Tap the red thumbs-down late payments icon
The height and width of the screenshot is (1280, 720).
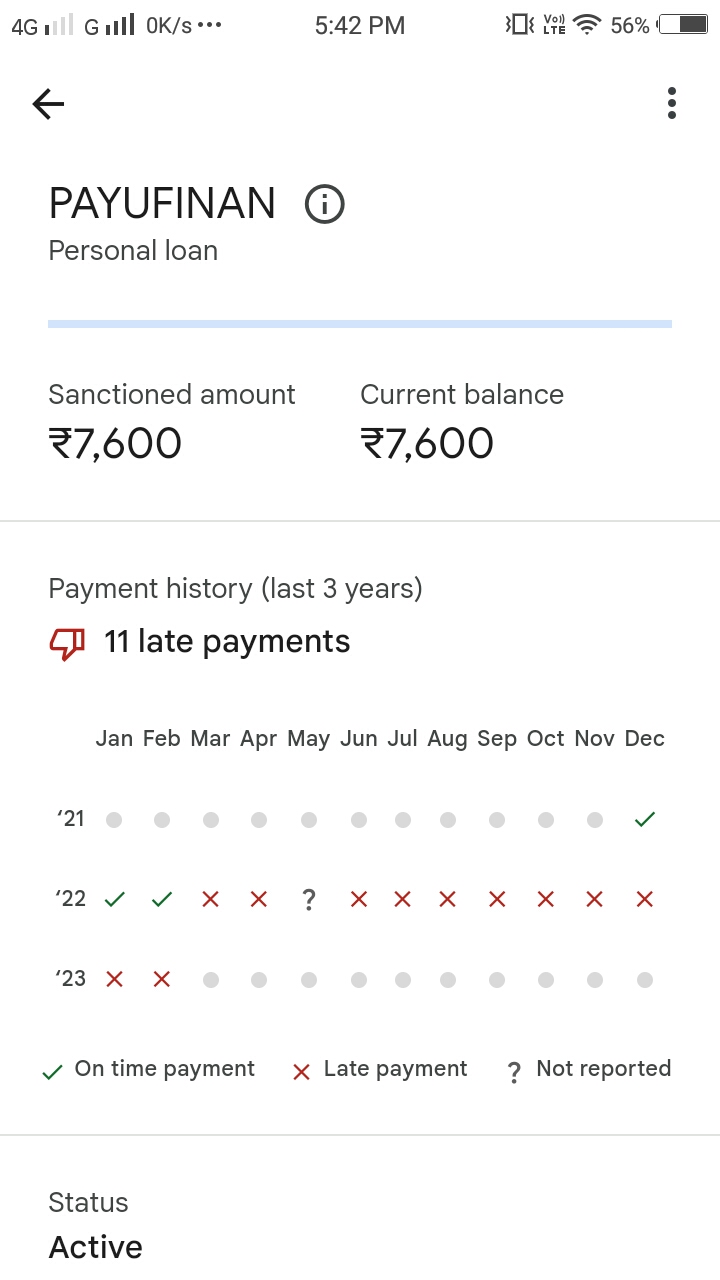tap(67, 643)
